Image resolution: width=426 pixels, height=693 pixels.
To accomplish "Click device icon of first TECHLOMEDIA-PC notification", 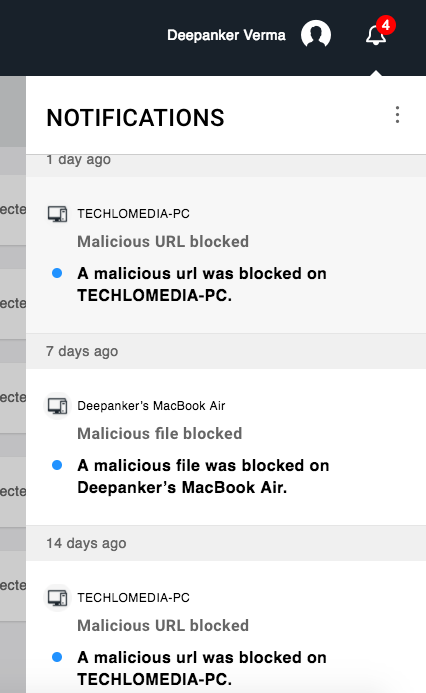I will (x=57, y=214).
